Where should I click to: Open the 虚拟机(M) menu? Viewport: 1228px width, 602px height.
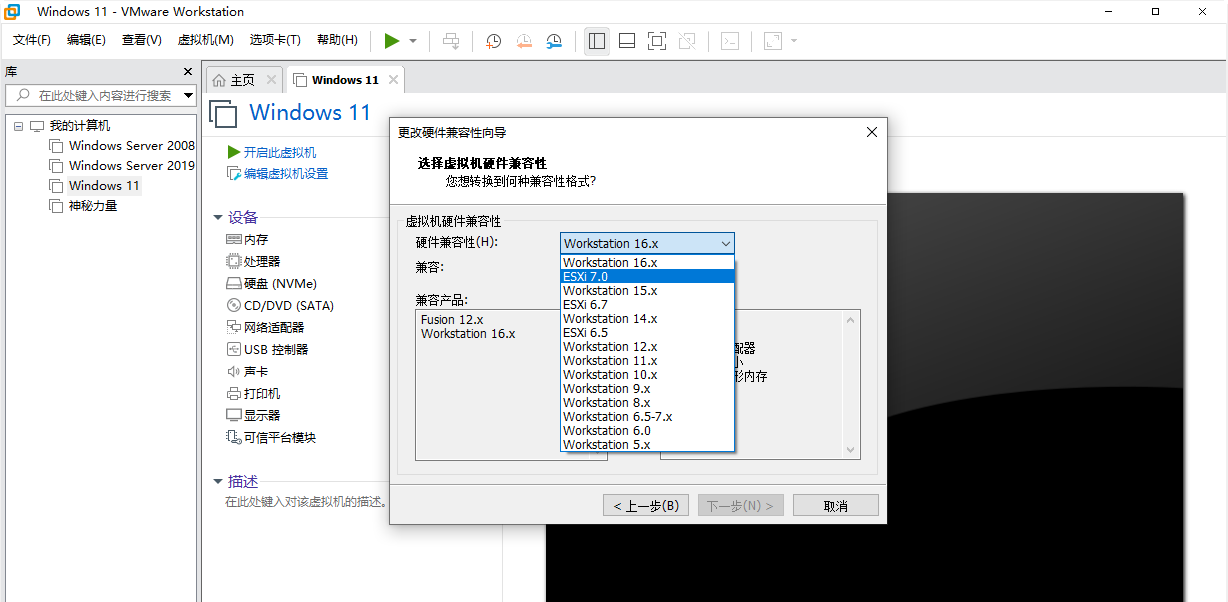pyautogui.click(x=205, y=40)
